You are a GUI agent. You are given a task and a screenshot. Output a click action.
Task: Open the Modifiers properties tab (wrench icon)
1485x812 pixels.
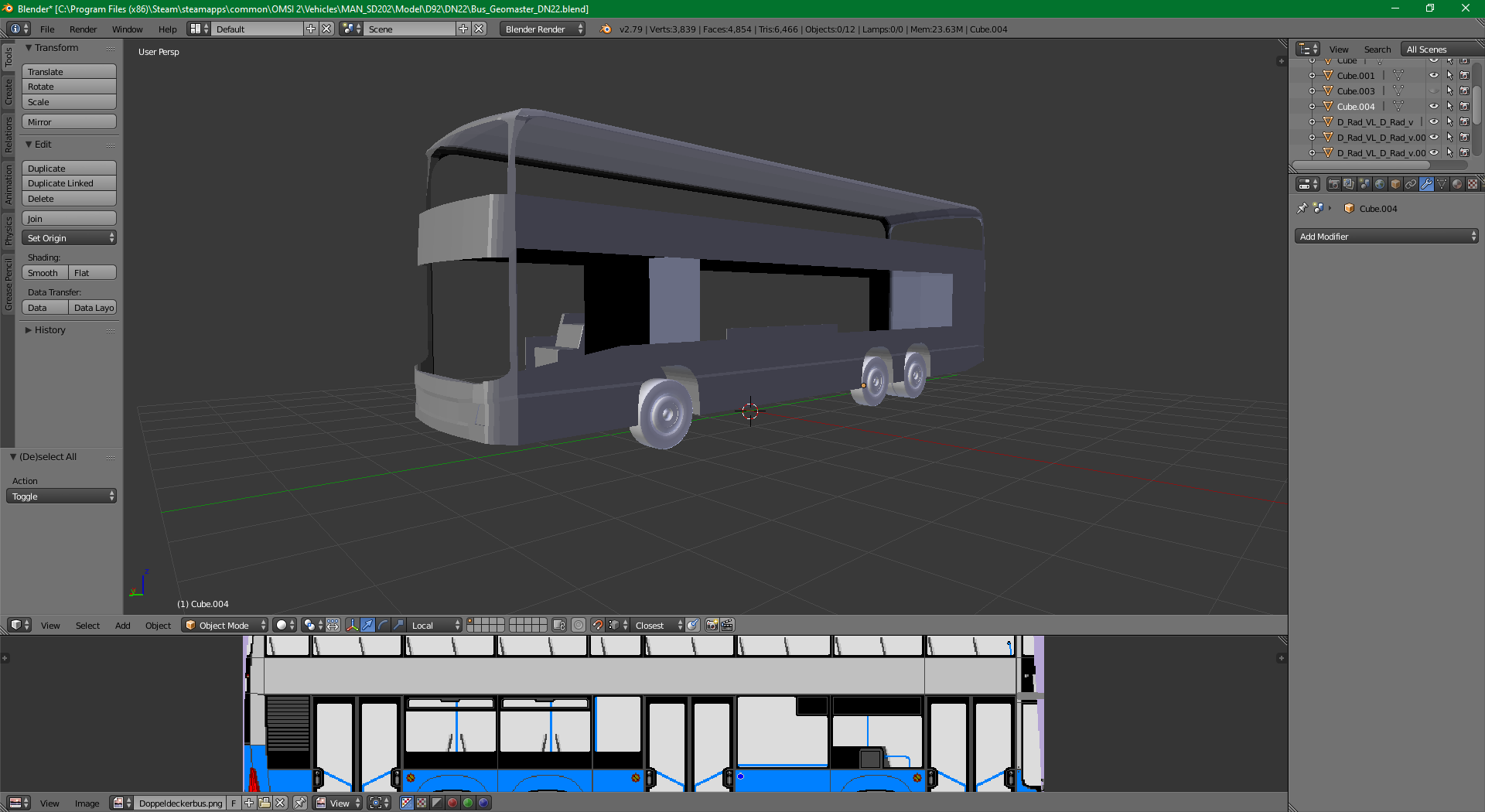(1426, 184)
